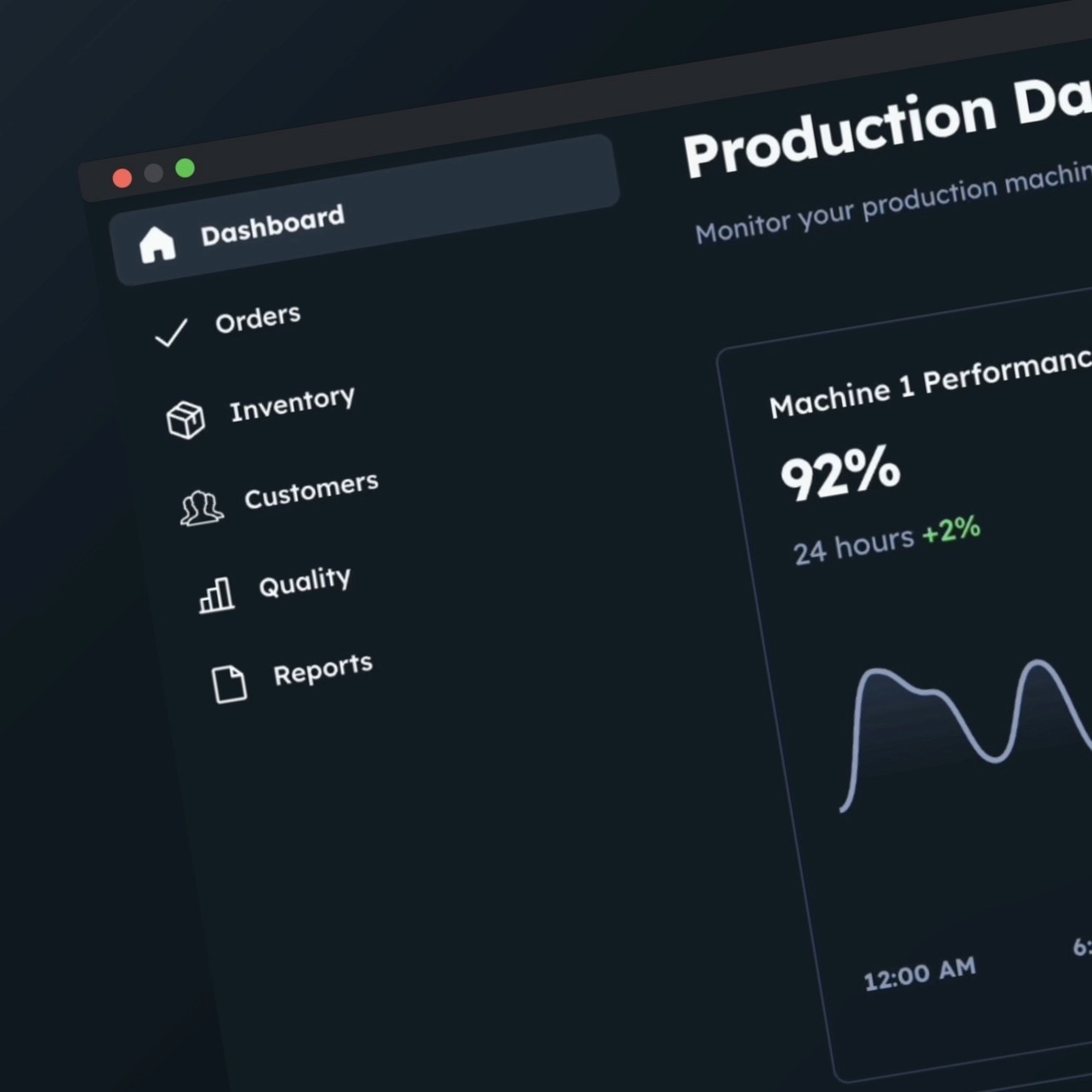Go to Orders in sidebar
The width and height of the screenshot is (1092, 1092).
(258, 320)
